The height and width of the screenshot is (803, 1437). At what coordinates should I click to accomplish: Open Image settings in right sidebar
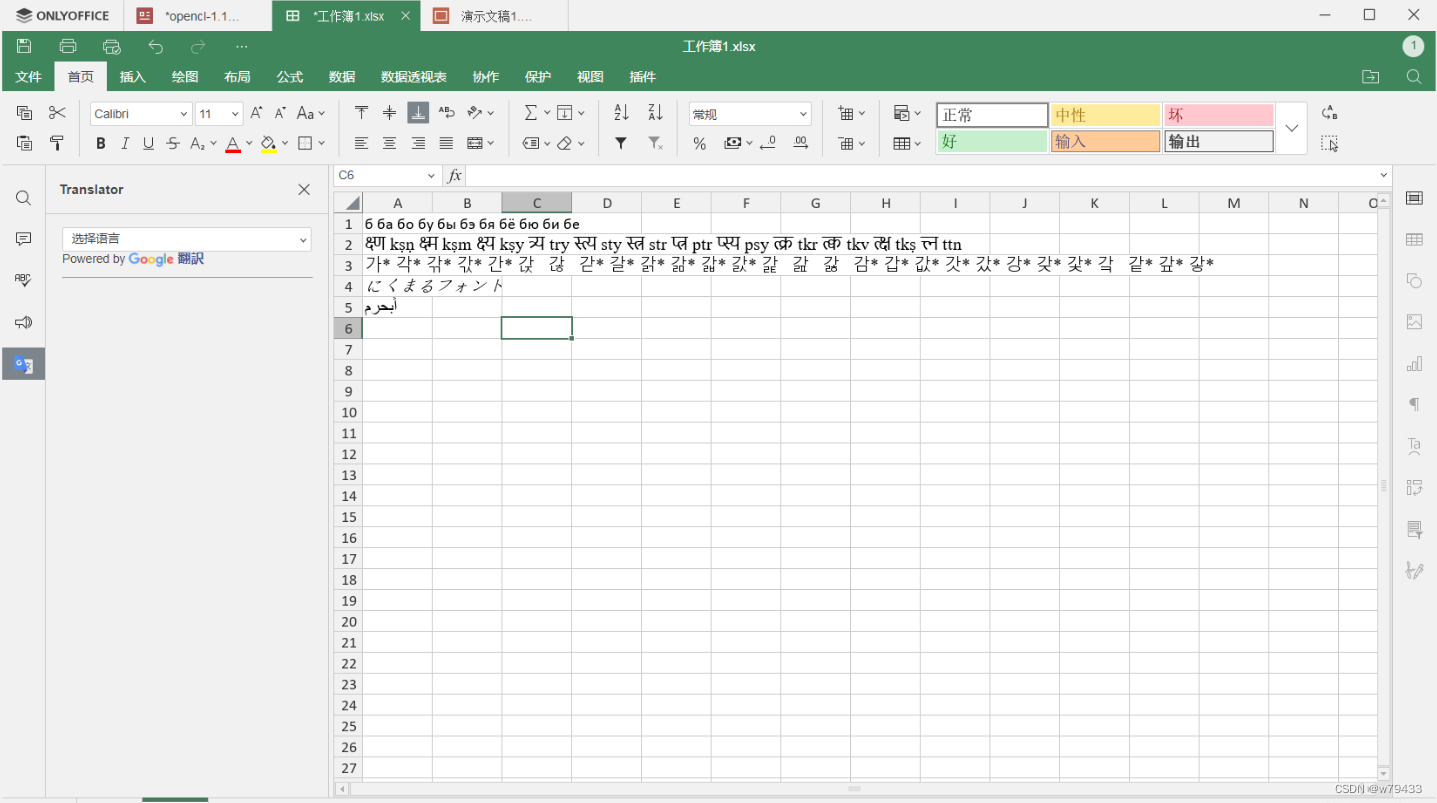pos(1414,322)
